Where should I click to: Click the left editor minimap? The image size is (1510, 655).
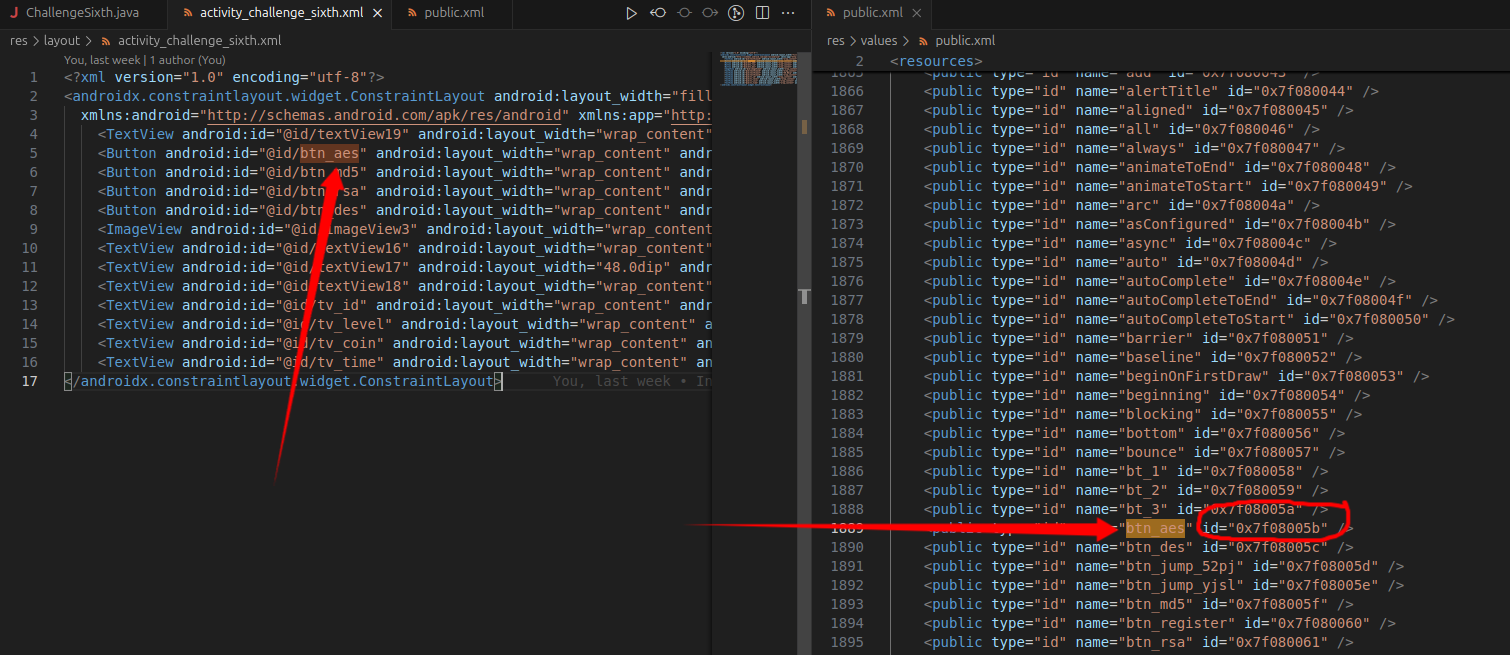click(x=759, y=69)
